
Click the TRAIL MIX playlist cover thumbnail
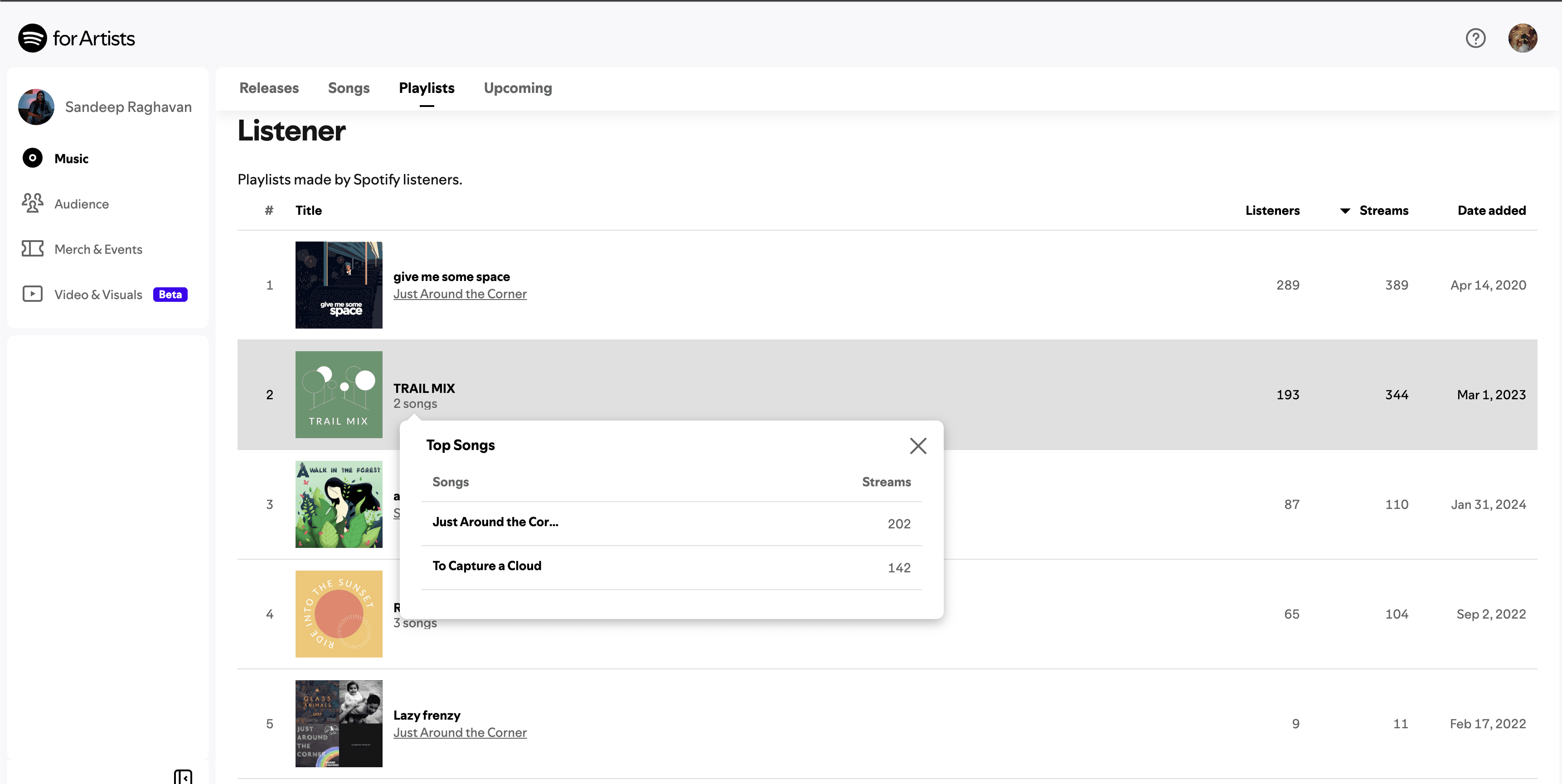click(338, 394)
